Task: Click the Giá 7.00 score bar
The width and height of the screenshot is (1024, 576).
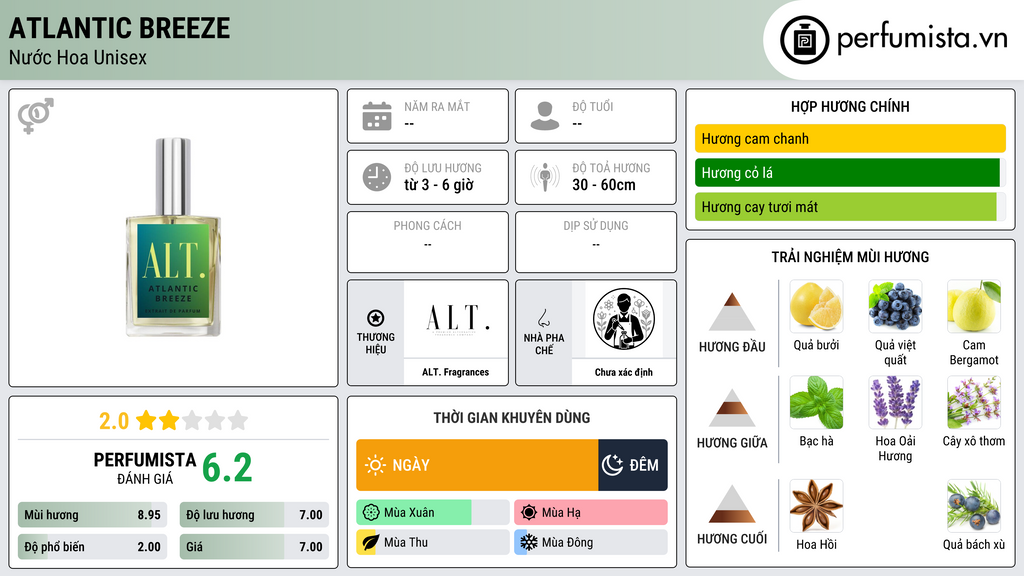Action: pyautogui.click(x=254, y=547)
